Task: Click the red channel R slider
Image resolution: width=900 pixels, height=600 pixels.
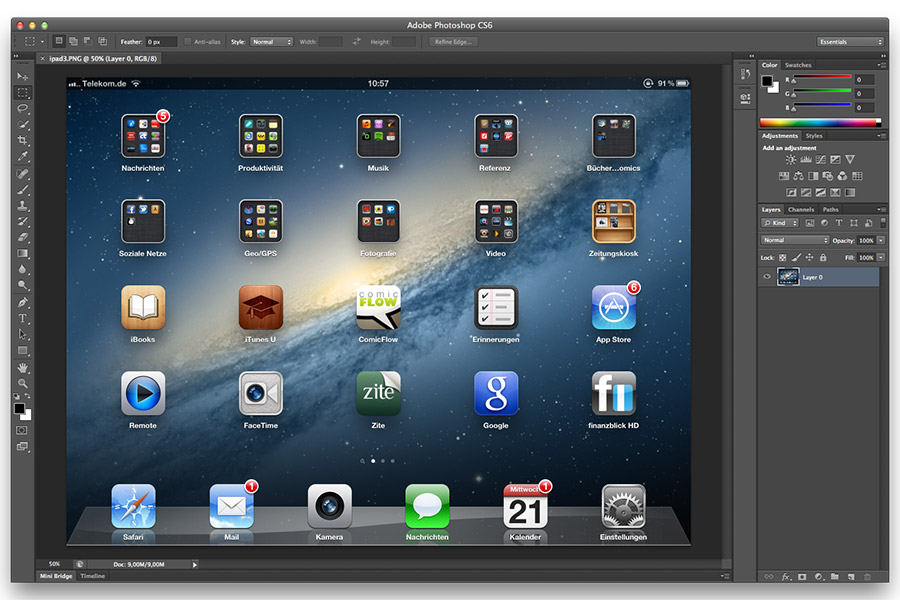Action: pos(821,79)
